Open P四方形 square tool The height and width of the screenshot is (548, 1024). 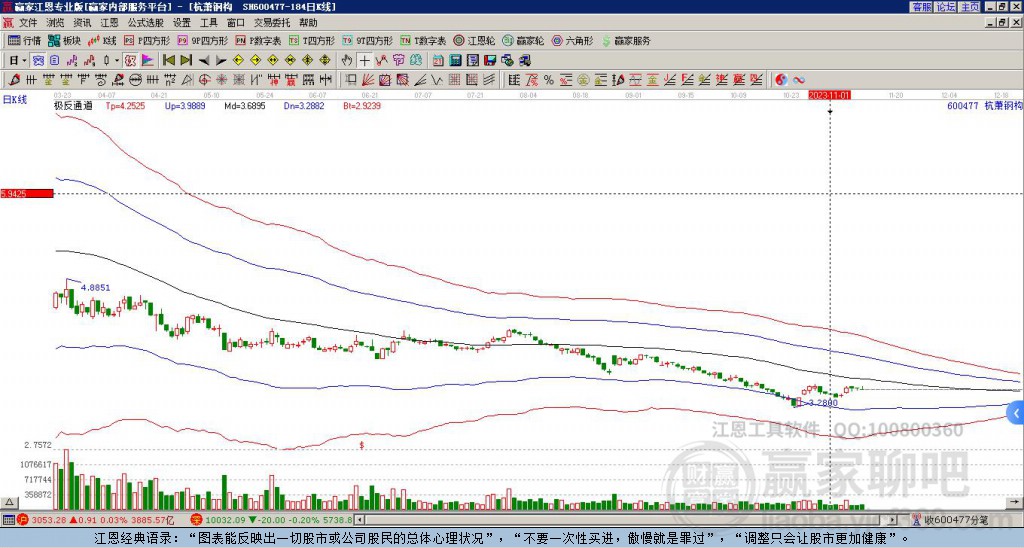coord(147,40)
